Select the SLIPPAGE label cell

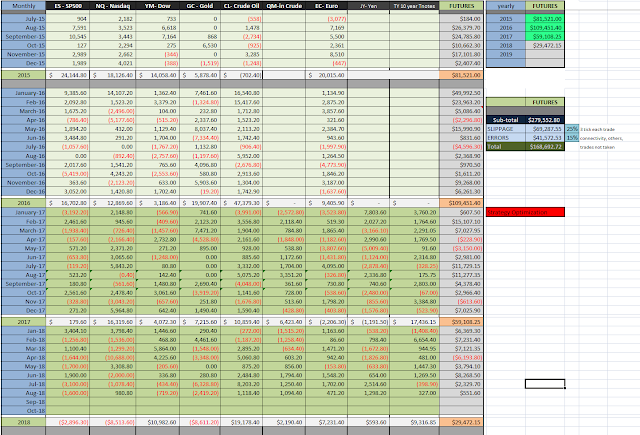[x=506, y=129]
